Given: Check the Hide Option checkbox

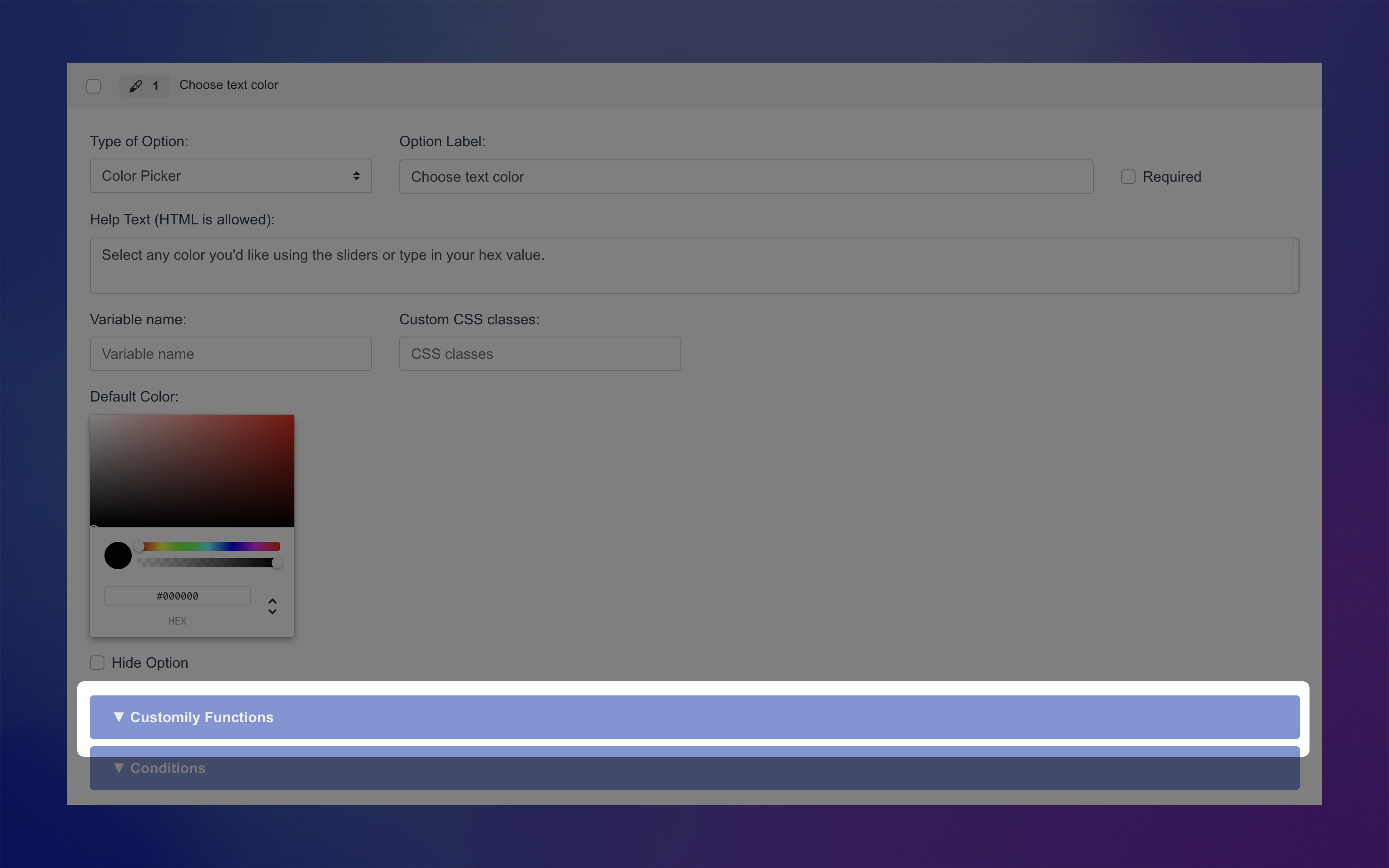Looking at the screenshot, I should pos(97,663).
